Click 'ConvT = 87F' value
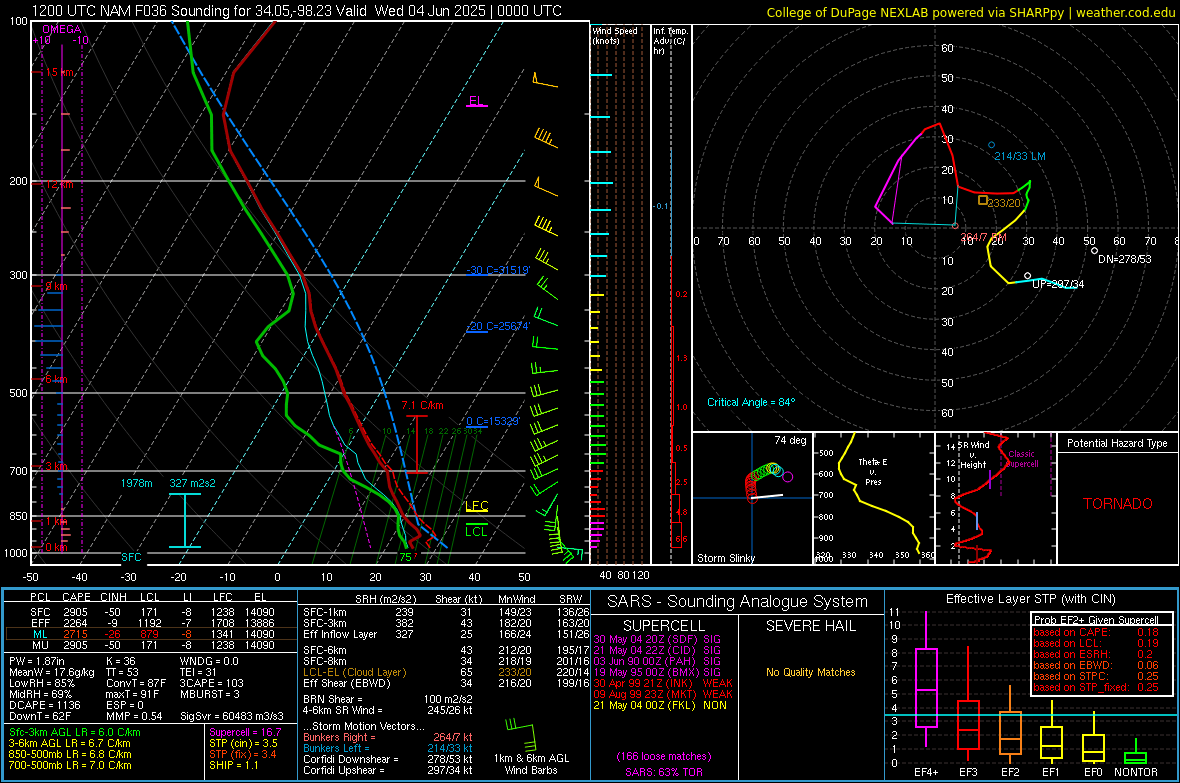 coord(135,684)
